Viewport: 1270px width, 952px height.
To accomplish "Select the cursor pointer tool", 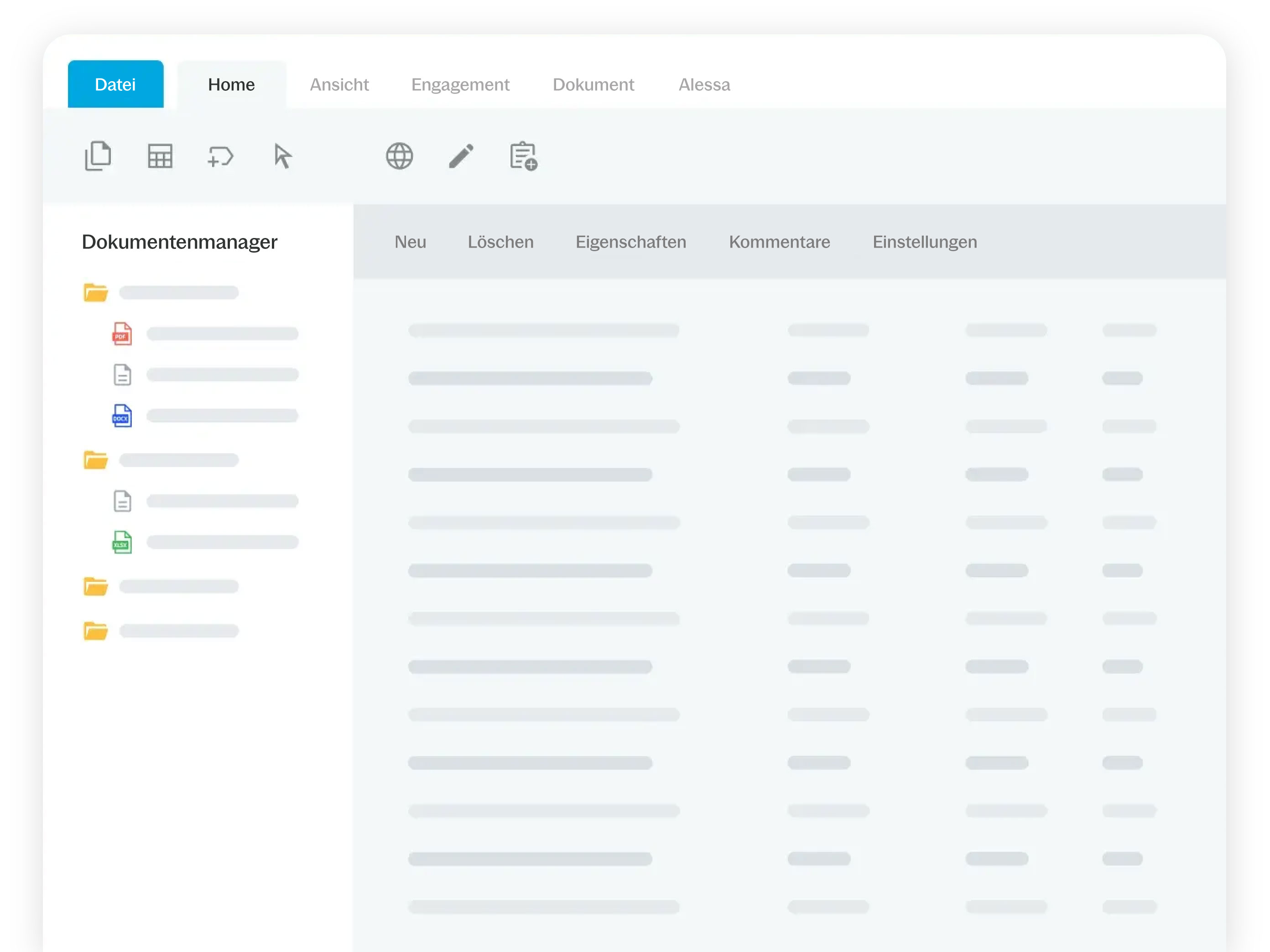I will [282, 156].
